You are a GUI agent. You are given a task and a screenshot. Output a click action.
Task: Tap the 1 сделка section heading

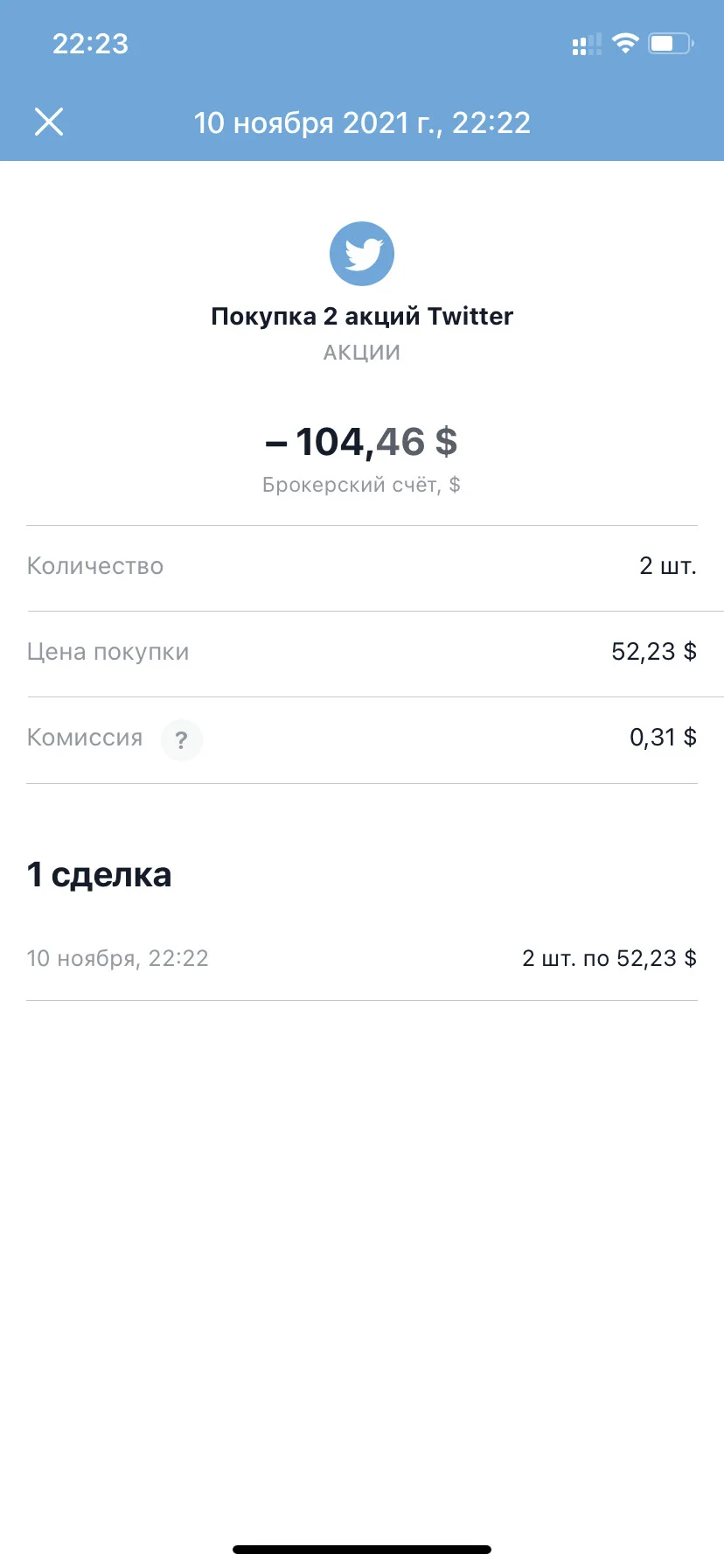click(x=100, y=875)
